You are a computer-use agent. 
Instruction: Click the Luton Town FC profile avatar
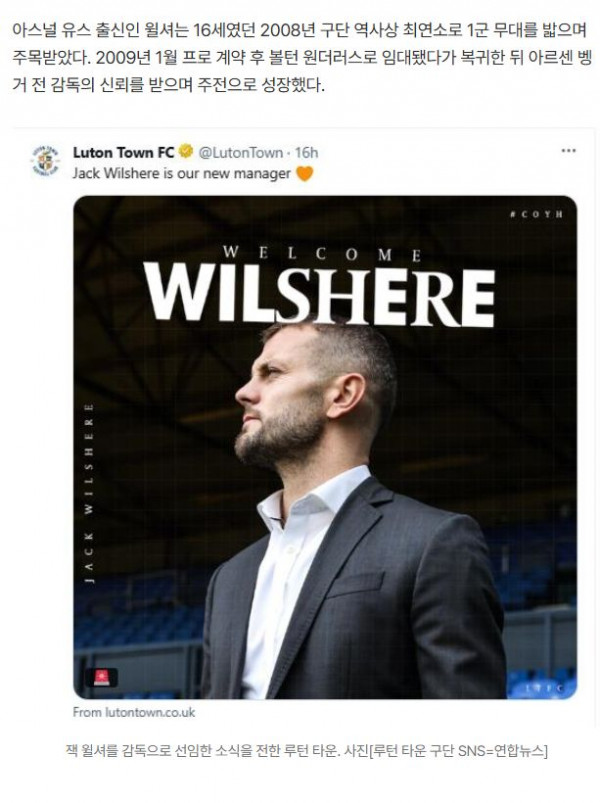pyautogui.click(x=45, y=161)
